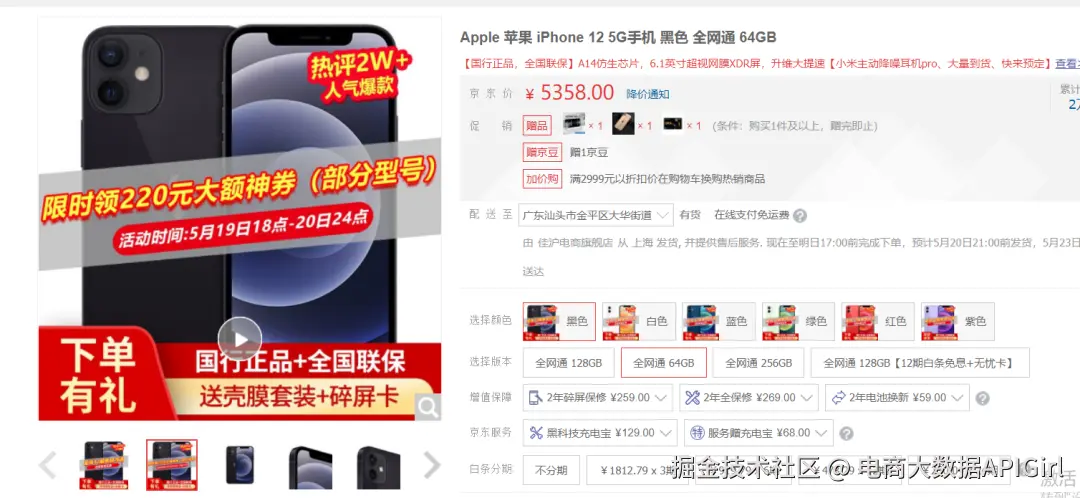Show next thumbnails with right arrow
Viewport: 1080px width, 498px height.
click(x=431, y=465)
